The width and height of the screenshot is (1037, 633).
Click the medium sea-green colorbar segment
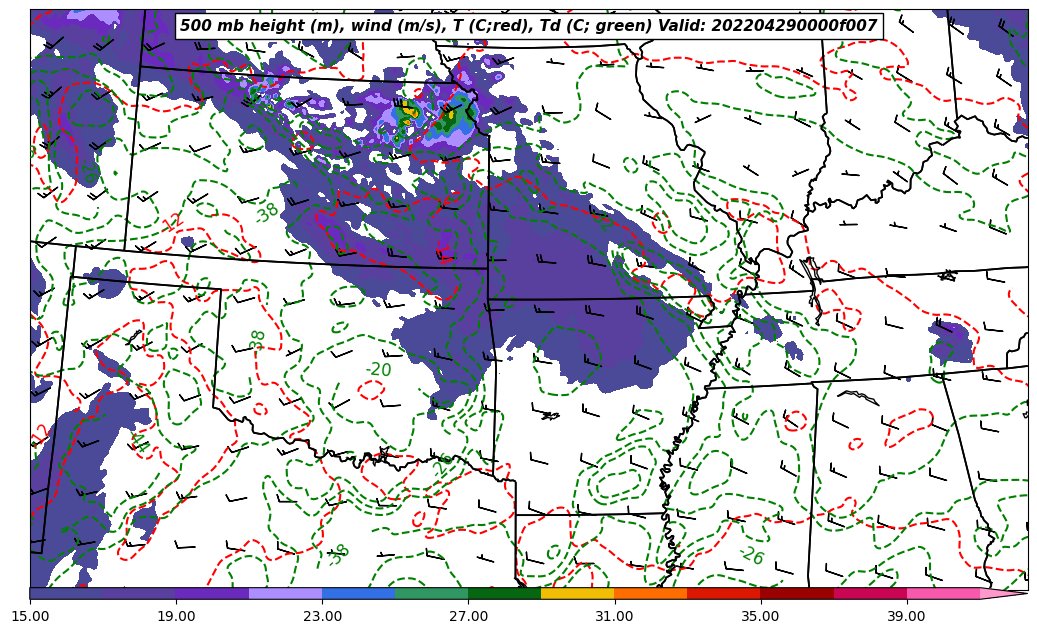(431, 593)
